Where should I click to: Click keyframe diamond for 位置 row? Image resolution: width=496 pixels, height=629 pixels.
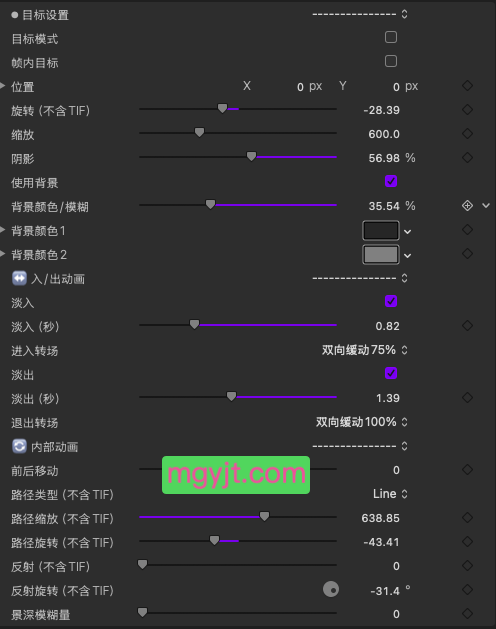click(467, 86)
